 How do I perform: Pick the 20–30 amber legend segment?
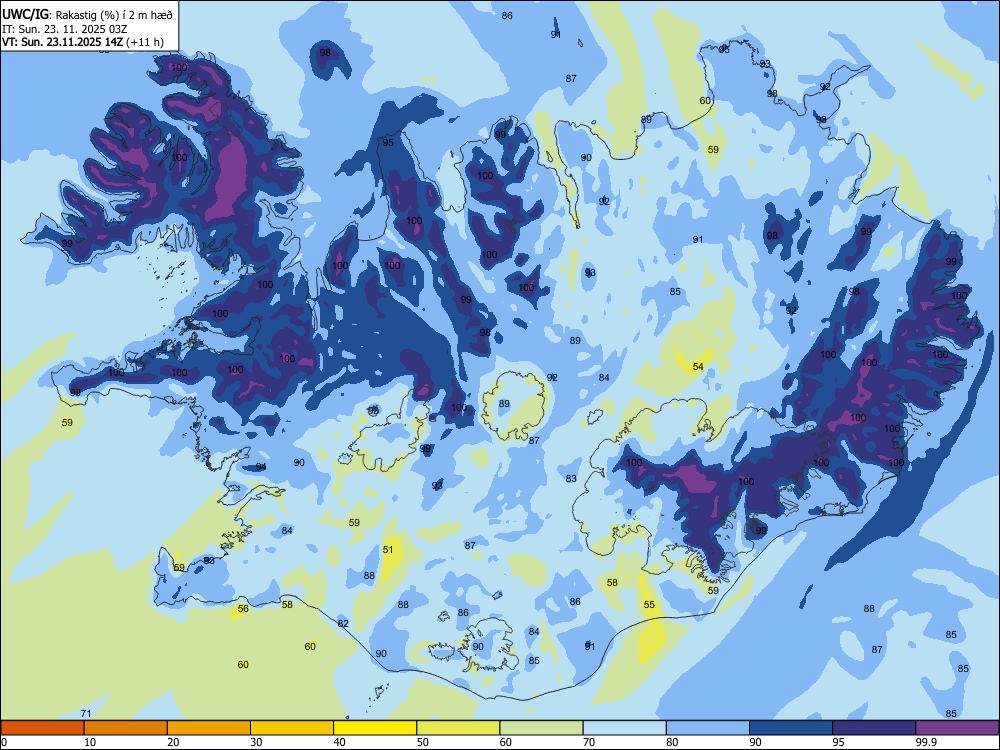click(x=209, y=728)
